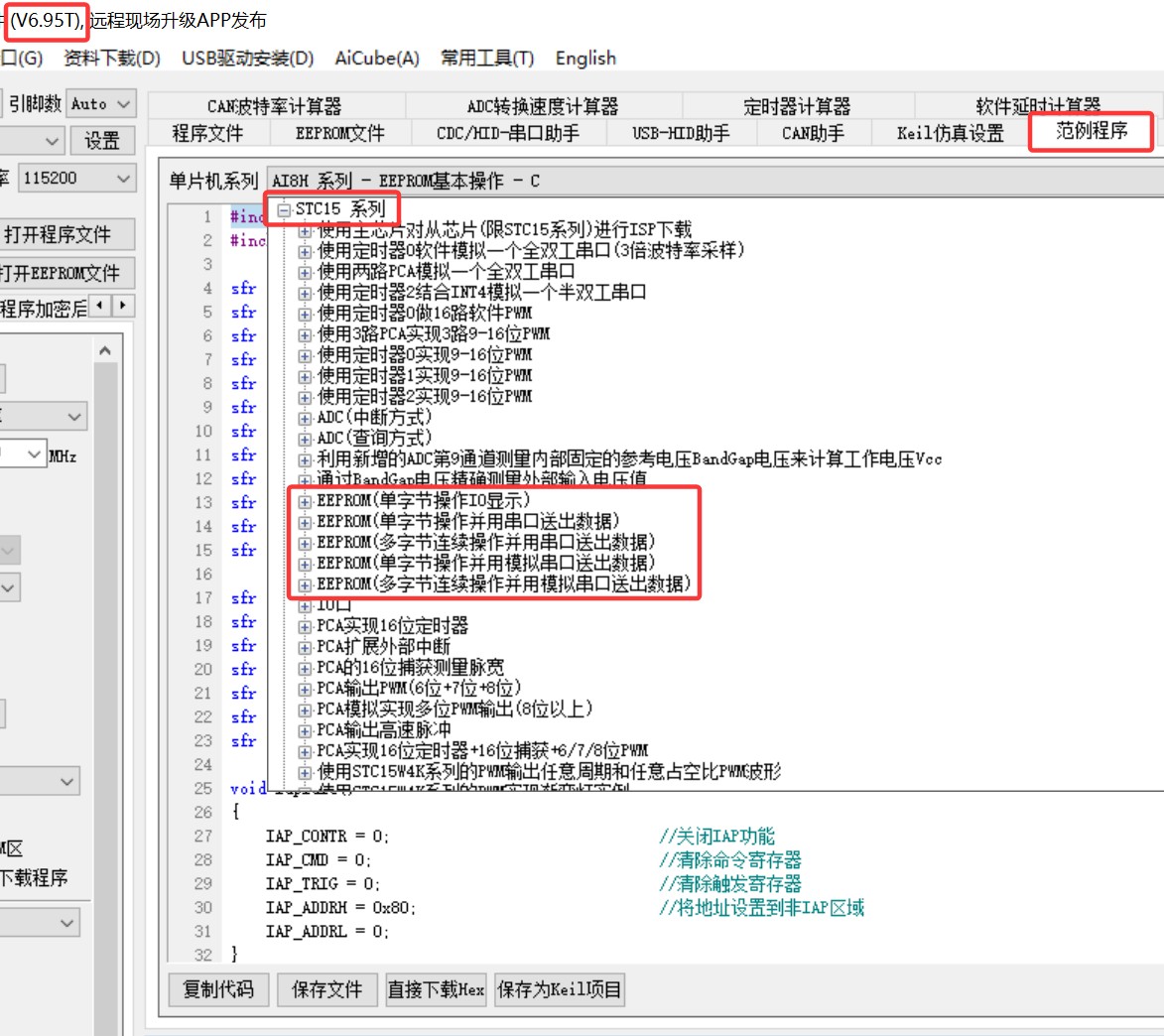
Task: Open the USB驱动安装(D) menu
Action: 248,58
